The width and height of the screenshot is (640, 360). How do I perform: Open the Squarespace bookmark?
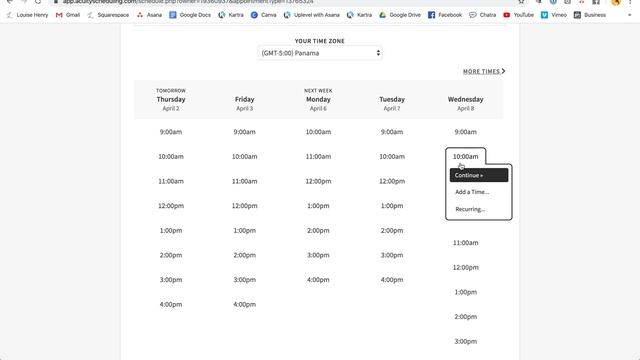coord(108,15)
